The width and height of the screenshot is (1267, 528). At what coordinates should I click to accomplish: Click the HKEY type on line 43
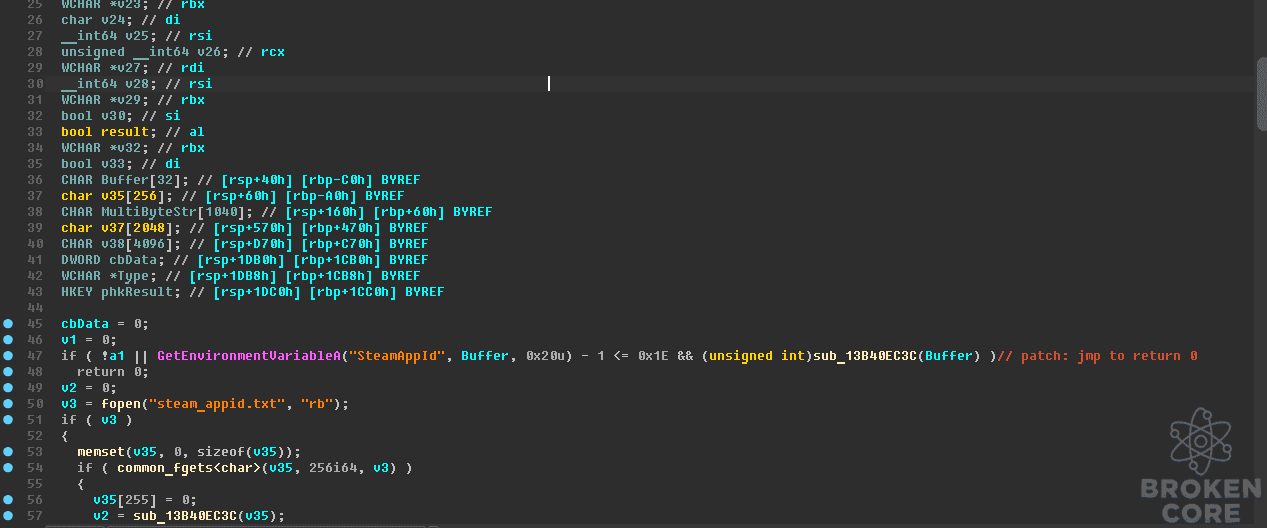(x=77, y=292)
